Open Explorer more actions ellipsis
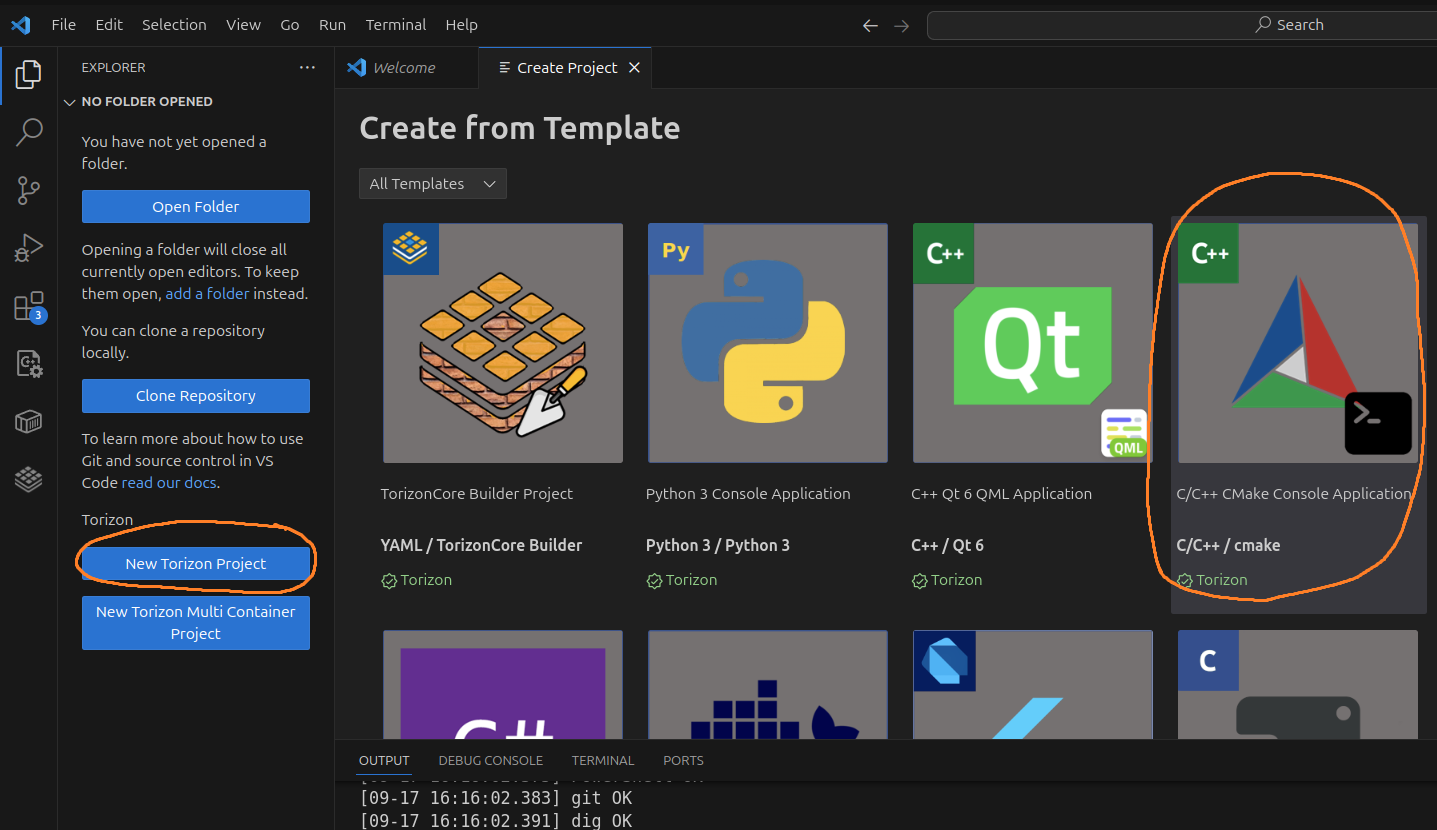 pyautogui.click(x=307, y=68)
